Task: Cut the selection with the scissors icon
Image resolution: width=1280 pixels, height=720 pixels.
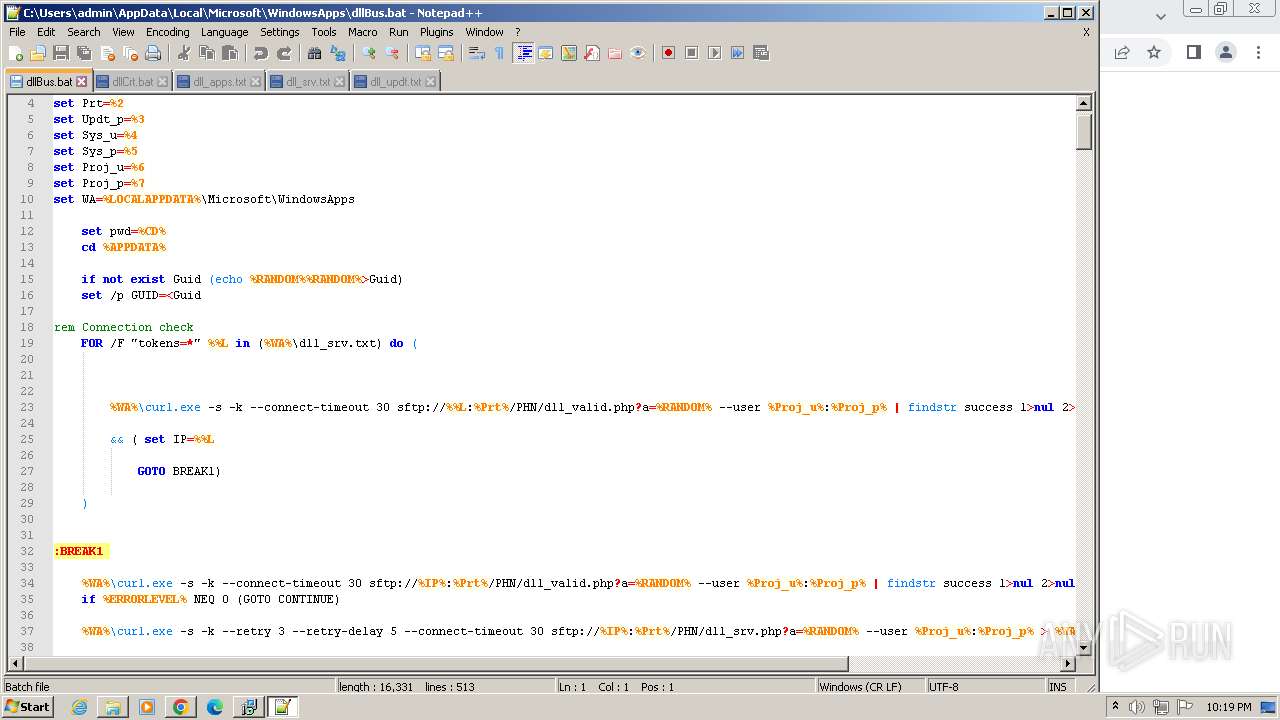Action: point(185,53)
